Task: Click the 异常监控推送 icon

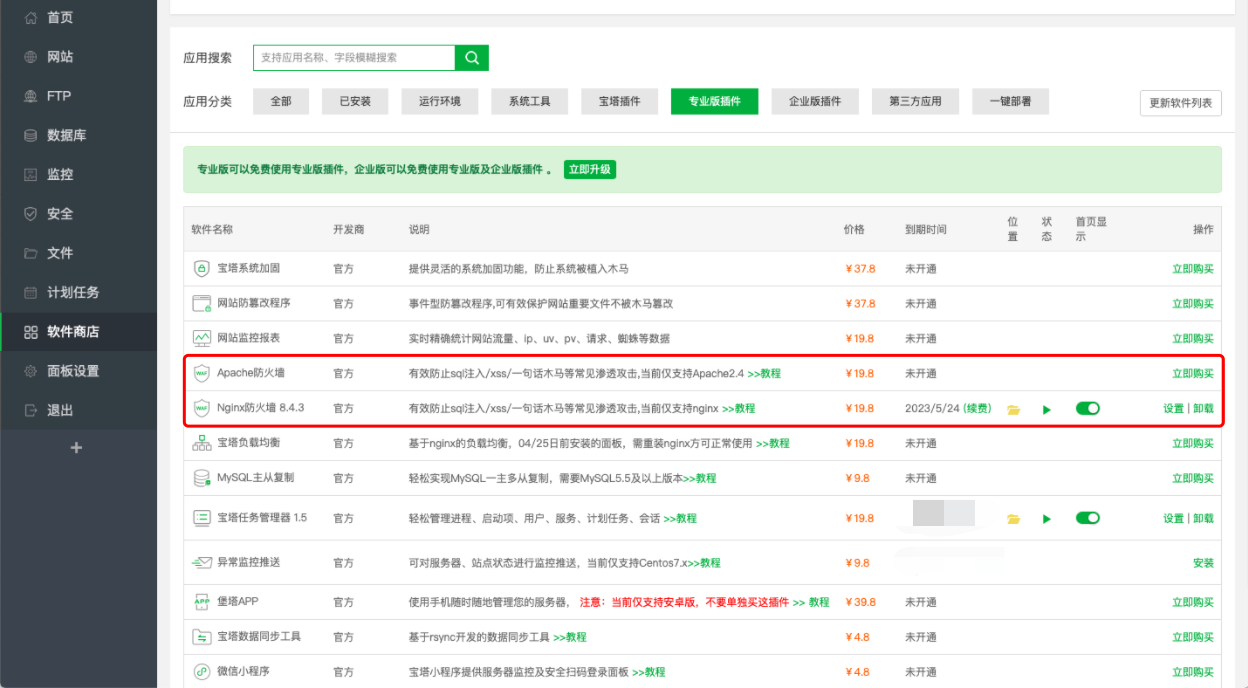Action: point(201,563)
